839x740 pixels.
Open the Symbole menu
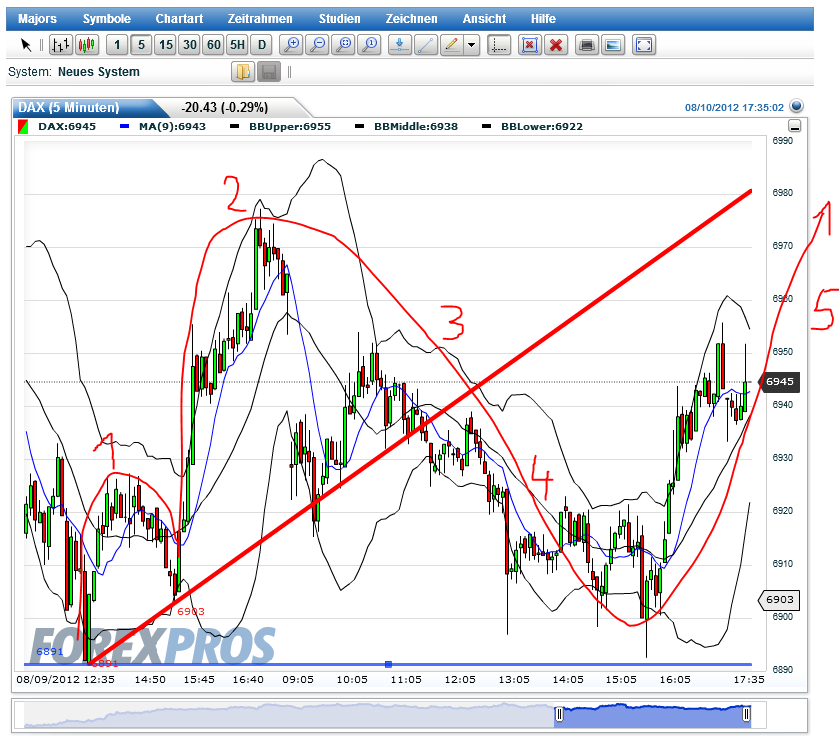[106, 19]
